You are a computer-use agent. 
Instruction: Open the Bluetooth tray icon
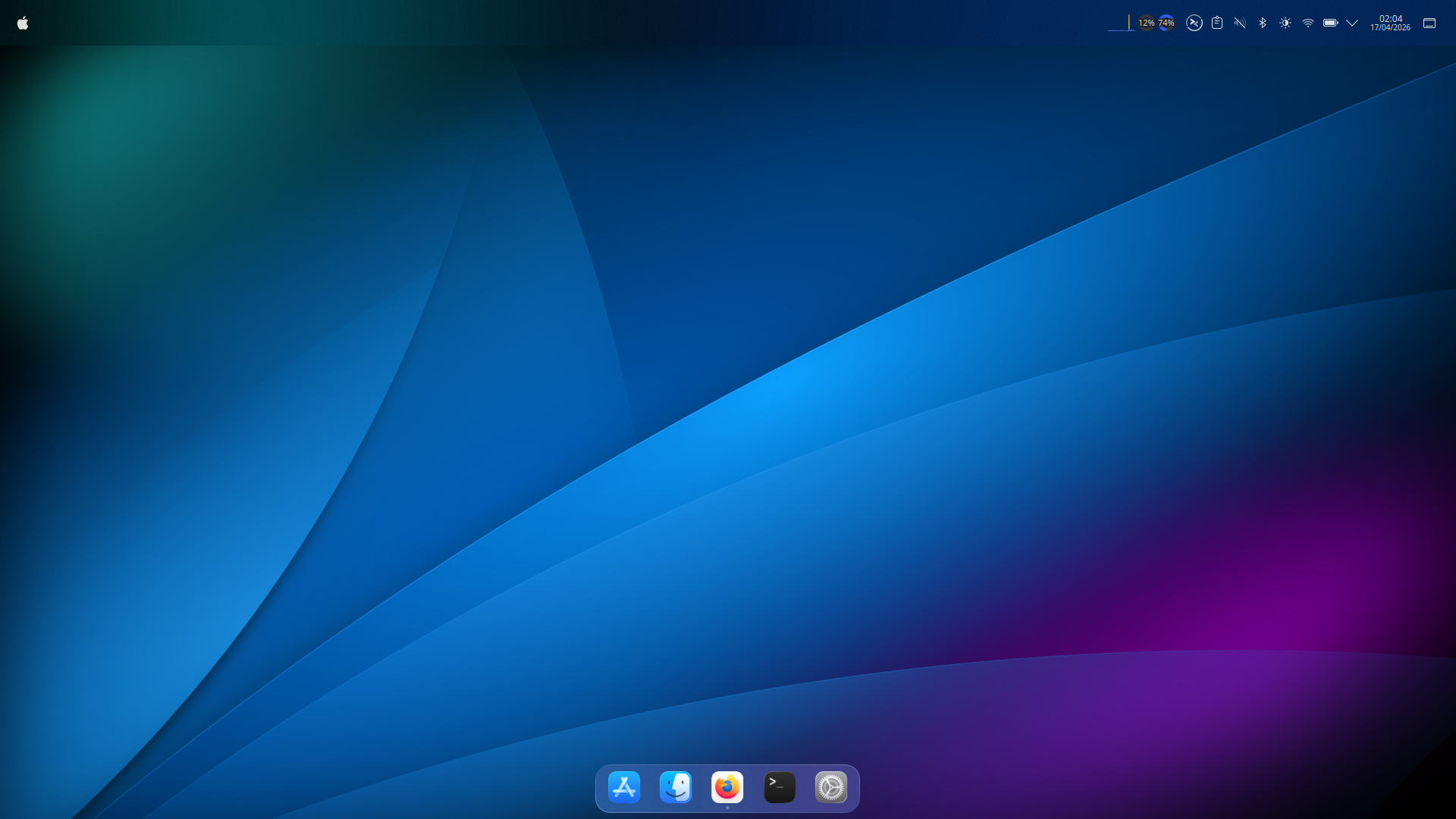point(1263,24)
